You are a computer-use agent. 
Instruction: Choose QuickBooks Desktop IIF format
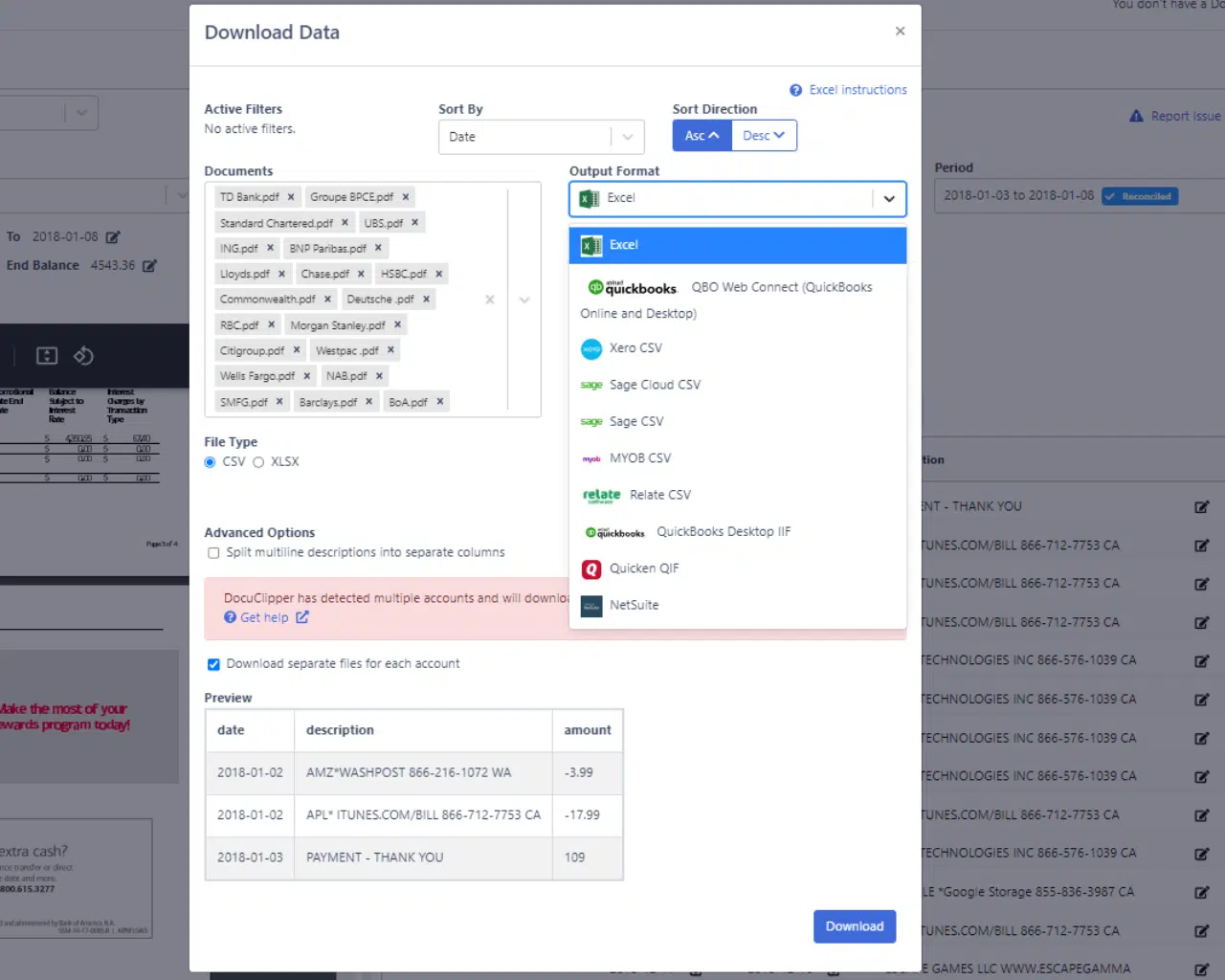[x=724, y=531]
